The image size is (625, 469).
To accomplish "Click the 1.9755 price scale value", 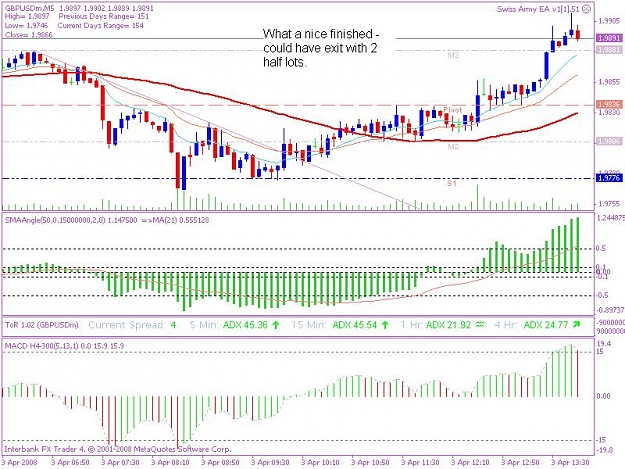I will coord(609,204).
